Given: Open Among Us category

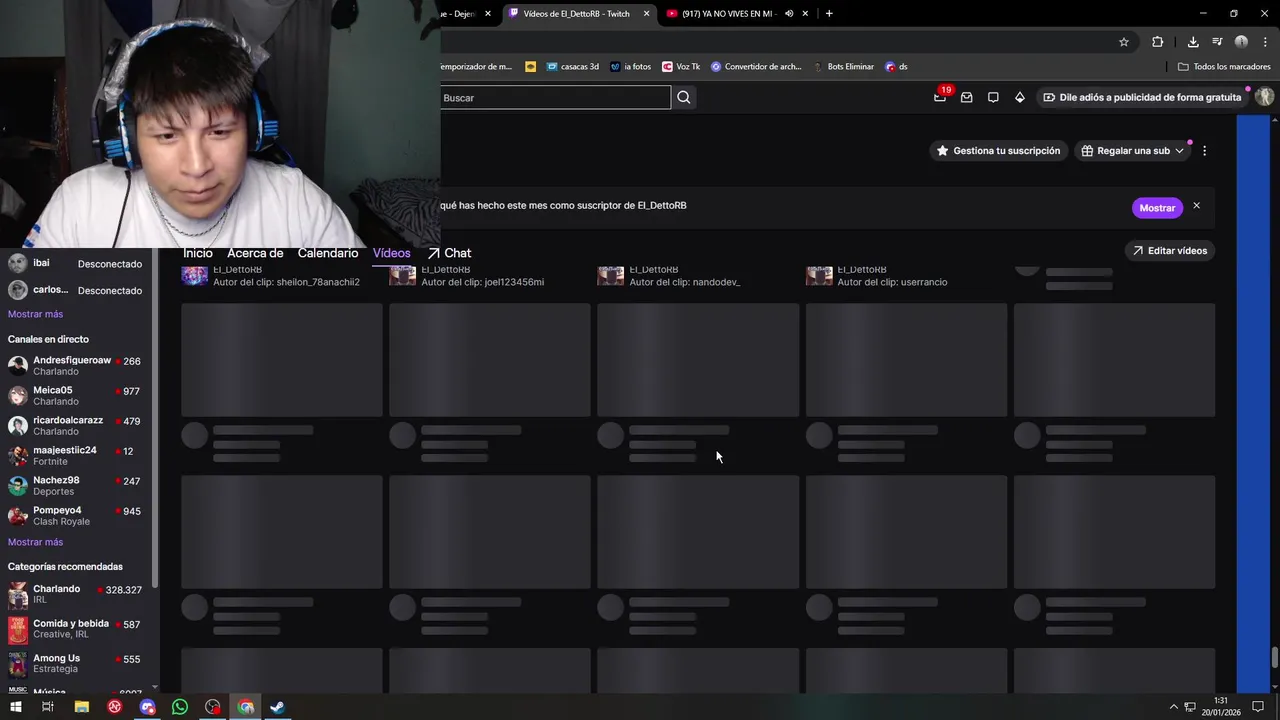Looking at the screenshot, I should point(76,664).
